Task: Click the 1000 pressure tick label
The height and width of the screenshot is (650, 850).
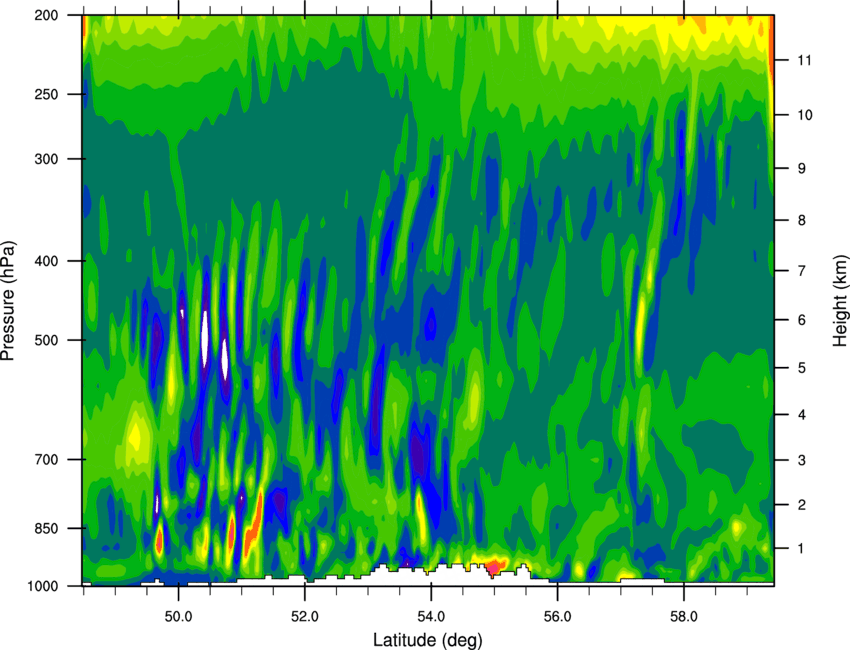Action: 43,586
